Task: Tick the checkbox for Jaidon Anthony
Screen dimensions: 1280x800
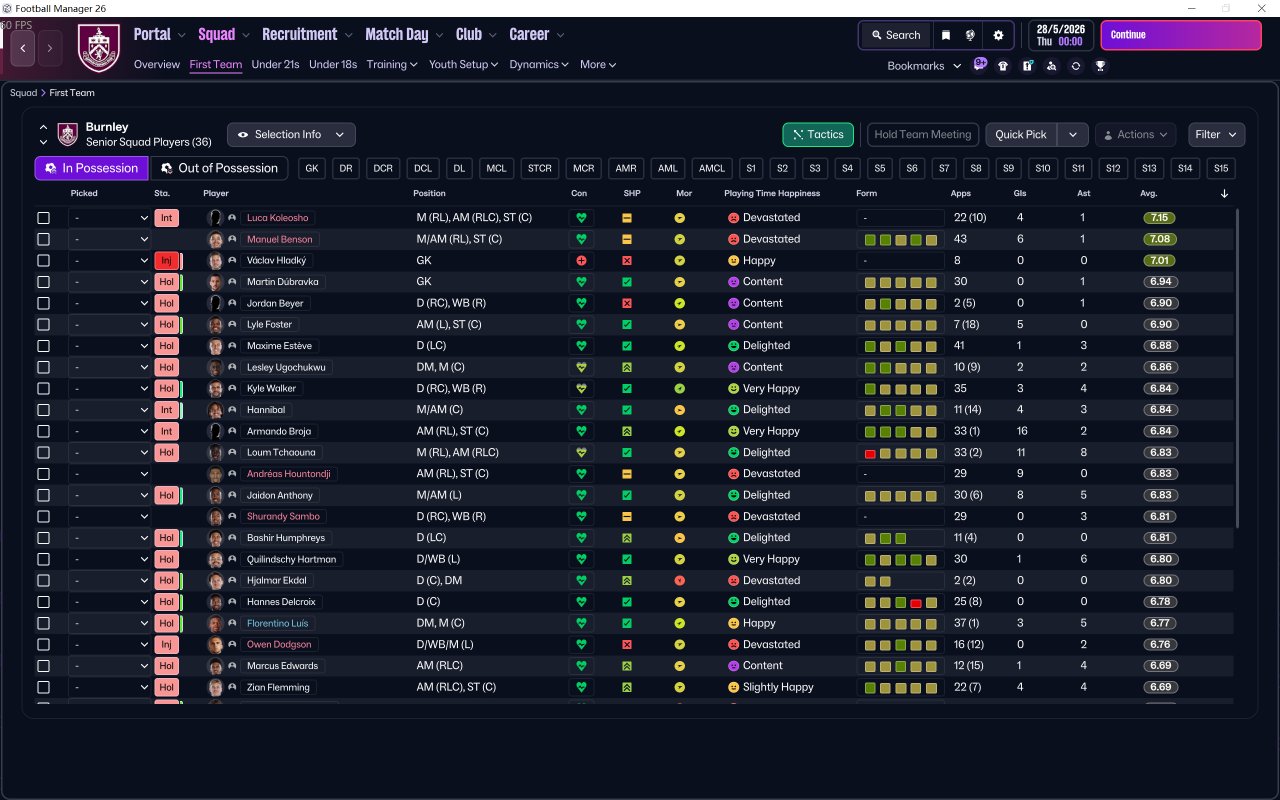Action: (43, 496)
